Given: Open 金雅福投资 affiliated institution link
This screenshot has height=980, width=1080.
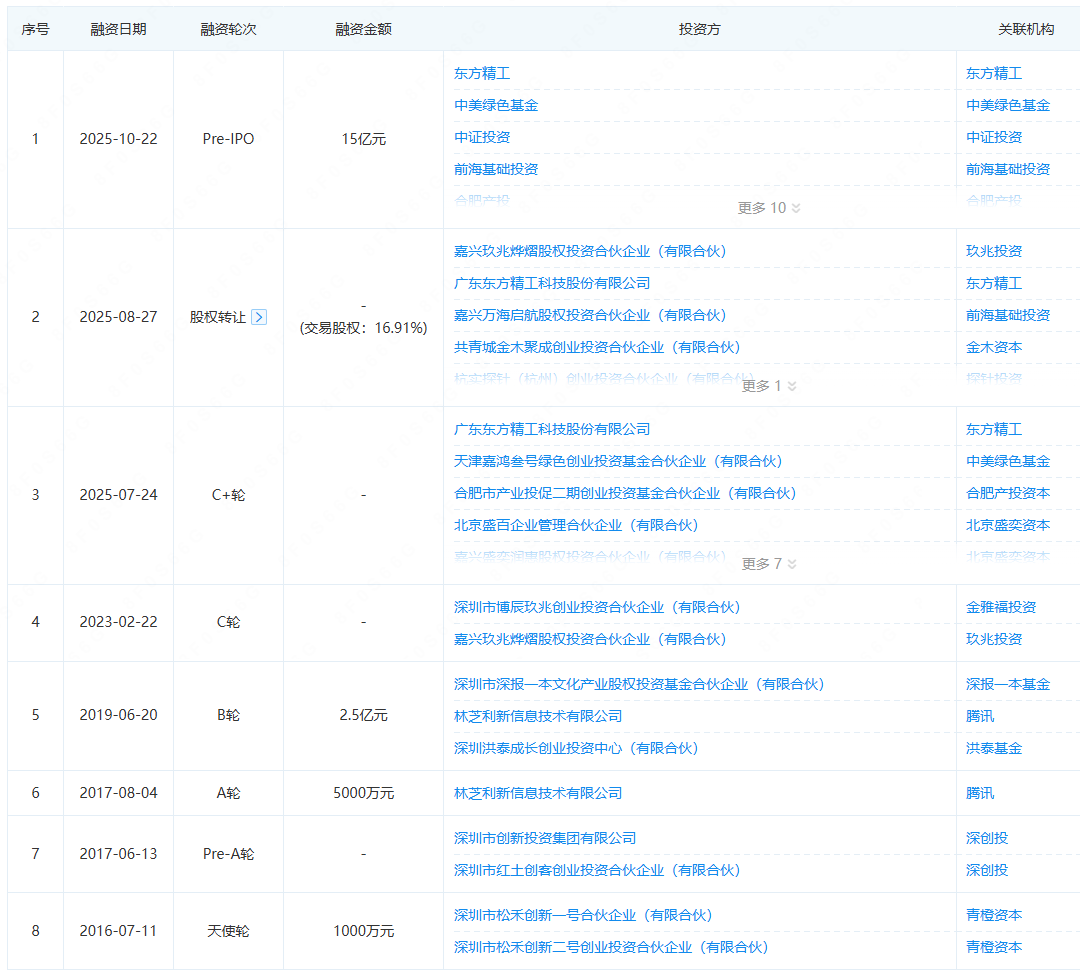Looking at the screenshot, I should pyautogui.click(x=1001, y=608).
